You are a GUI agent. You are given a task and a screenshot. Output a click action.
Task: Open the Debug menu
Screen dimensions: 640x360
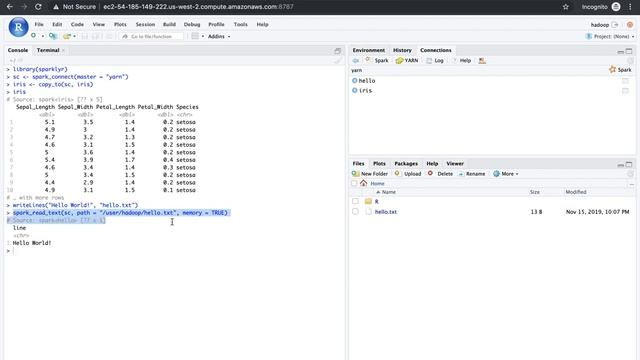point(192,24)
